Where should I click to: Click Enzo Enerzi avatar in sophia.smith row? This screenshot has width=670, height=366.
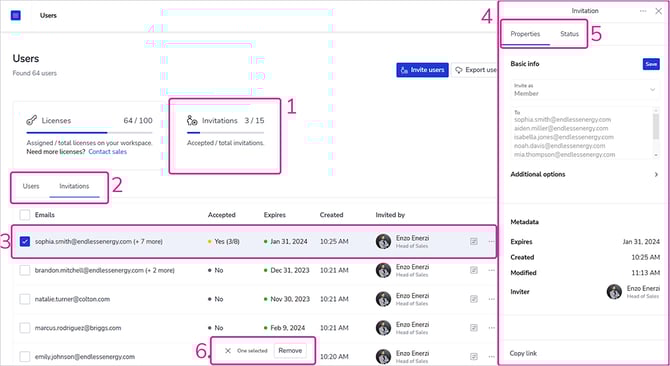pos(383,242)
